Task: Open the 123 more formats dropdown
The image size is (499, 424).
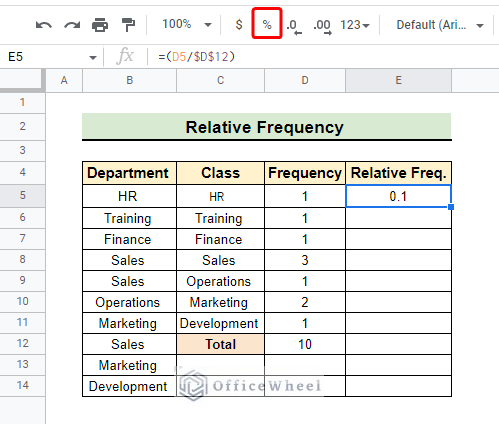Action: pyautogui.click(x=355, y=25)
